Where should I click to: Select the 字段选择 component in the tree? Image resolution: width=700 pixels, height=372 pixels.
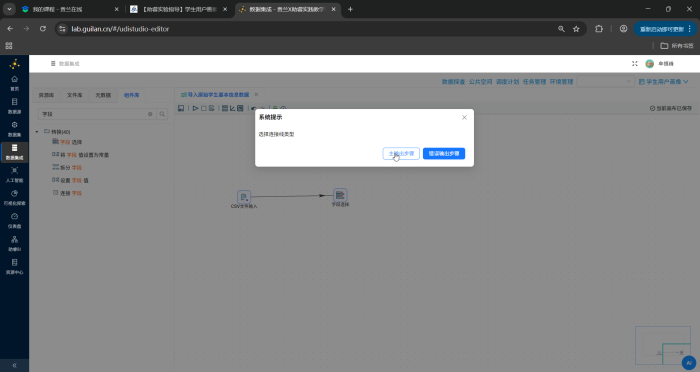coord(67,142)
